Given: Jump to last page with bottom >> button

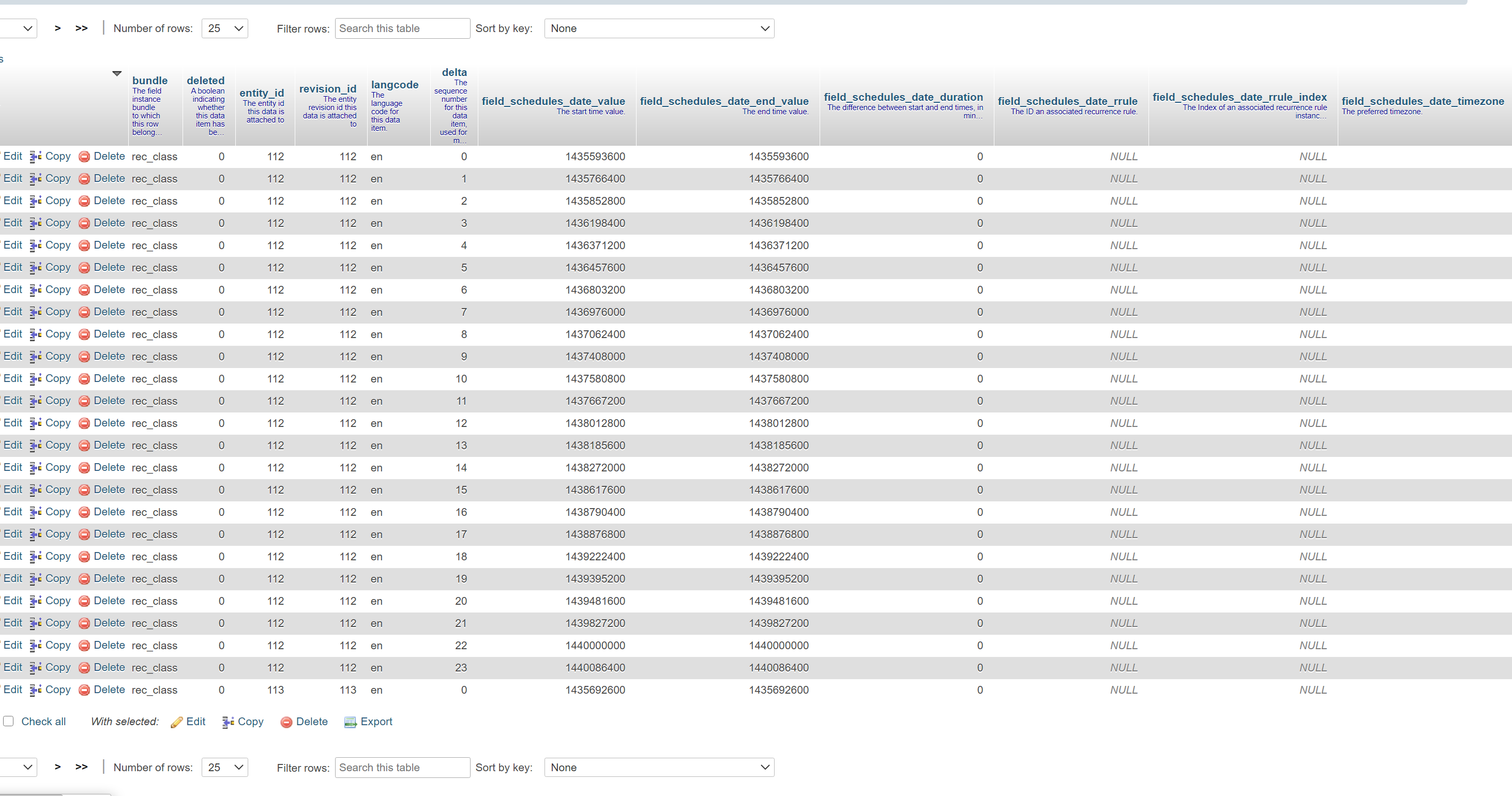Looking at the screenshot, I should (82, 767).
